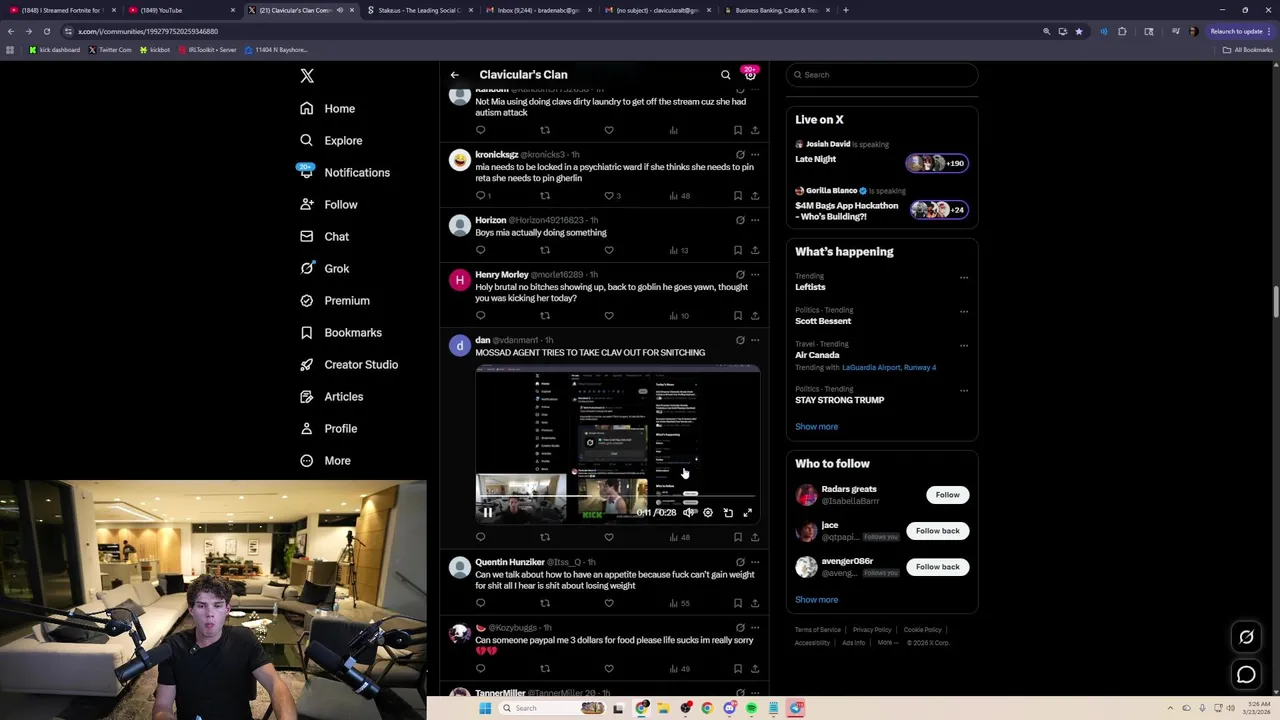
Task: Mute the Clavicular's Clan browser tab audio
Action: pos(340,10)
